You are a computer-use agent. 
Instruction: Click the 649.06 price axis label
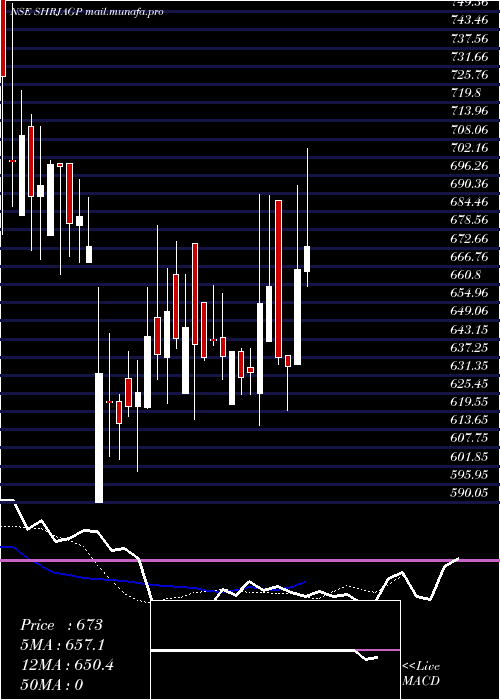pyautogui.click(x=470, y=311)
